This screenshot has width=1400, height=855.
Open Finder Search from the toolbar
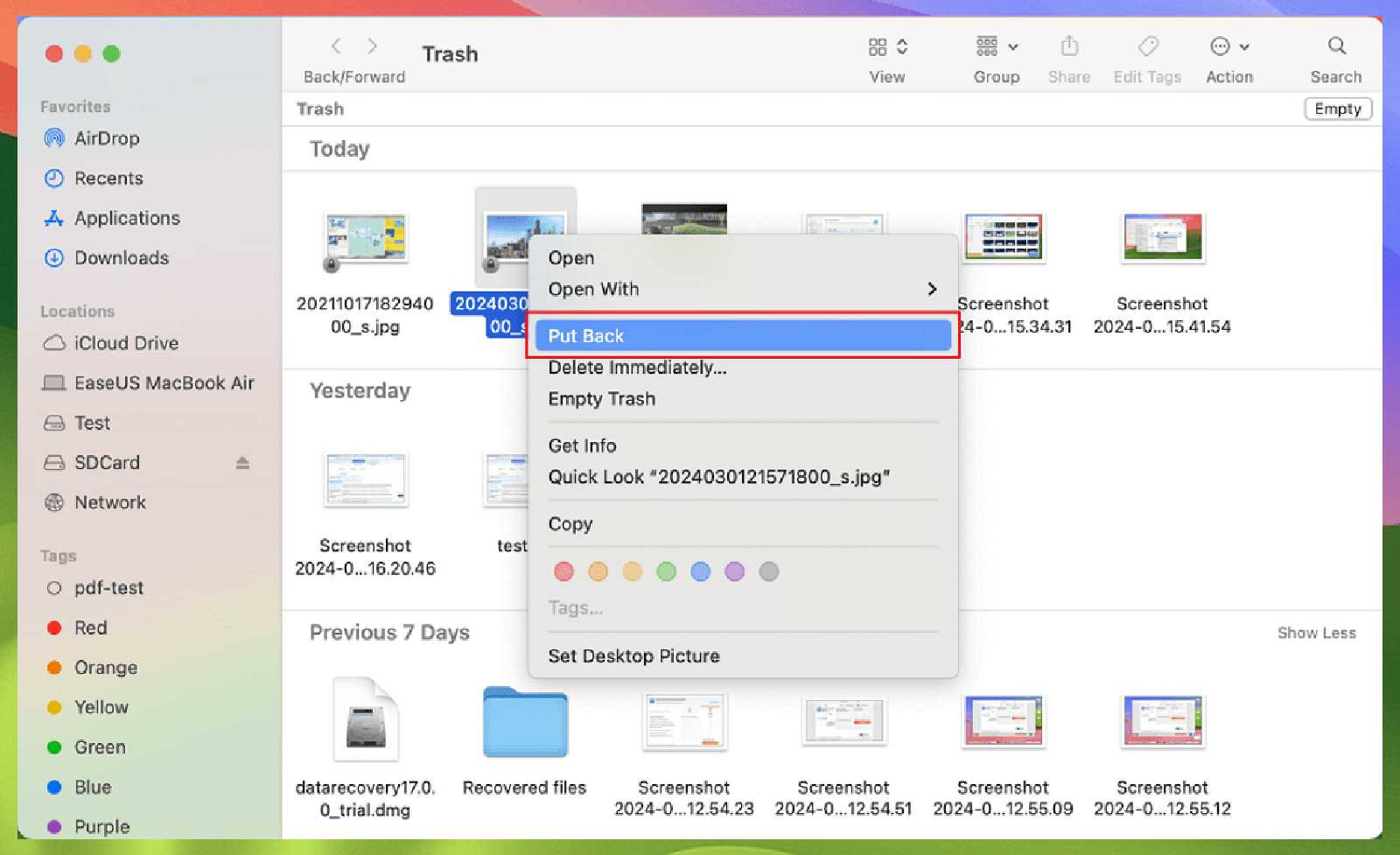pyautogui.click(x=1336, y=46)
